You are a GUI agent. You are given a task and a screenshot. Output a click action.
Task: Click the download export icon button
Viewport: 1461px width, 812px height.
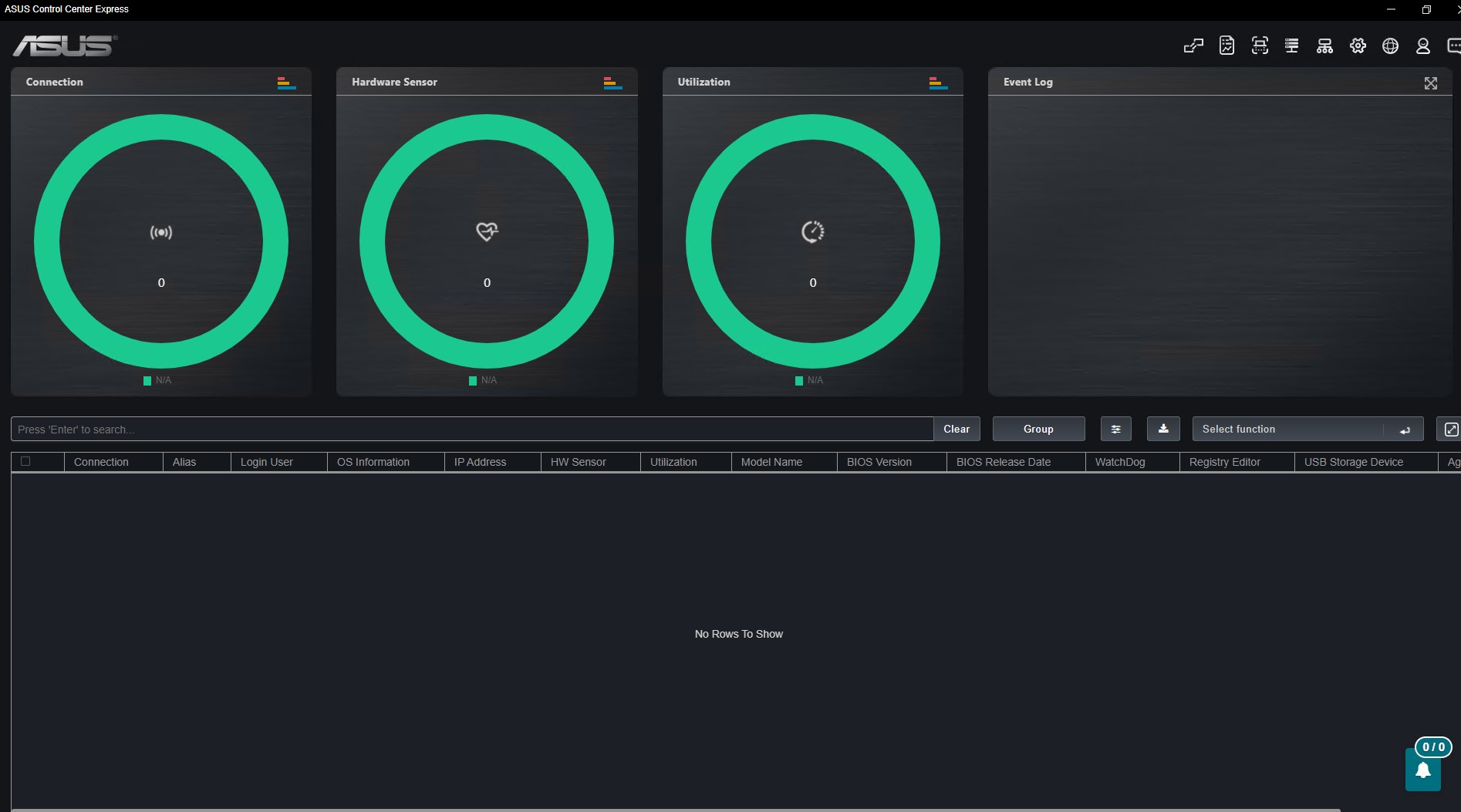pos(1163,429)
